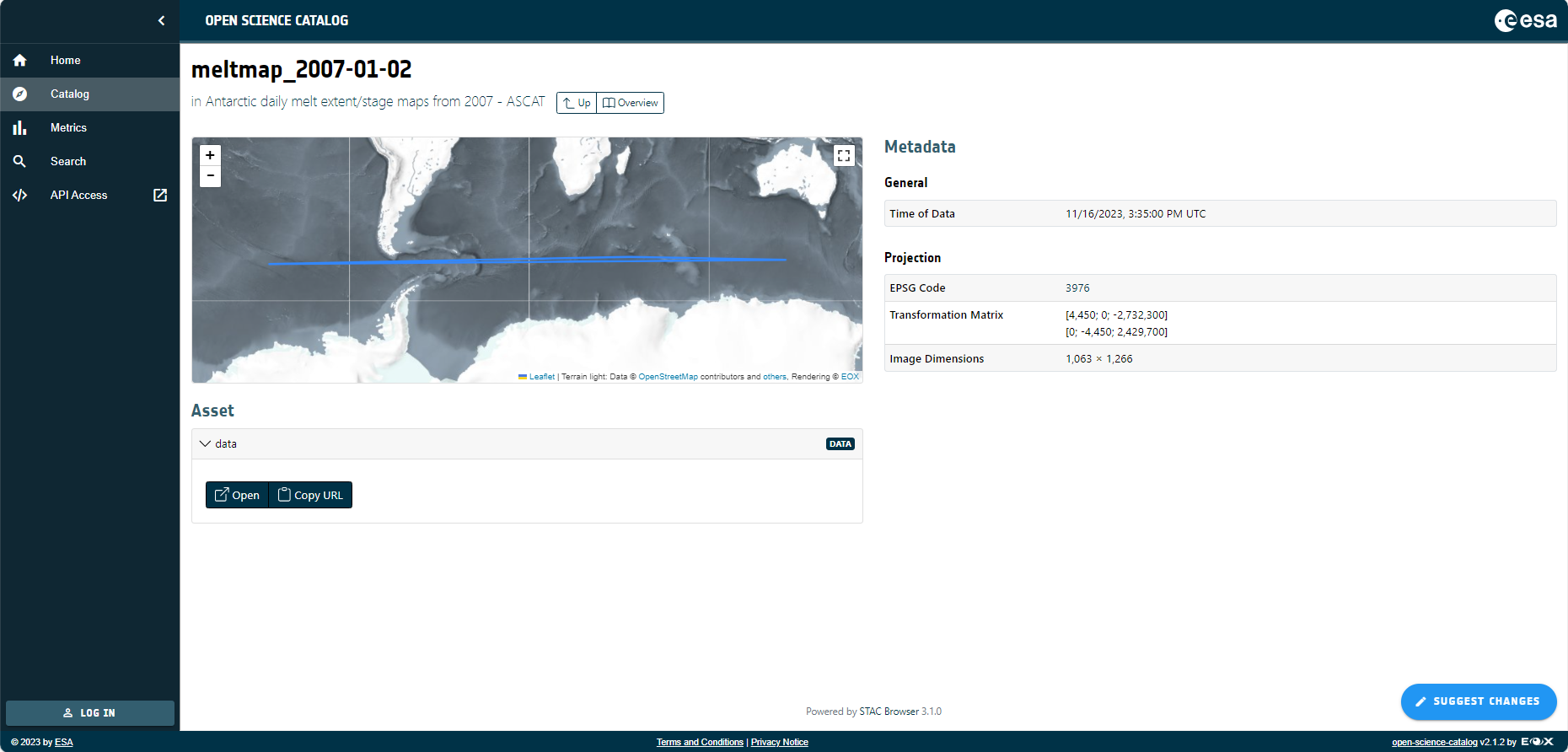Open the Metrics menu item

pos(68,128)
